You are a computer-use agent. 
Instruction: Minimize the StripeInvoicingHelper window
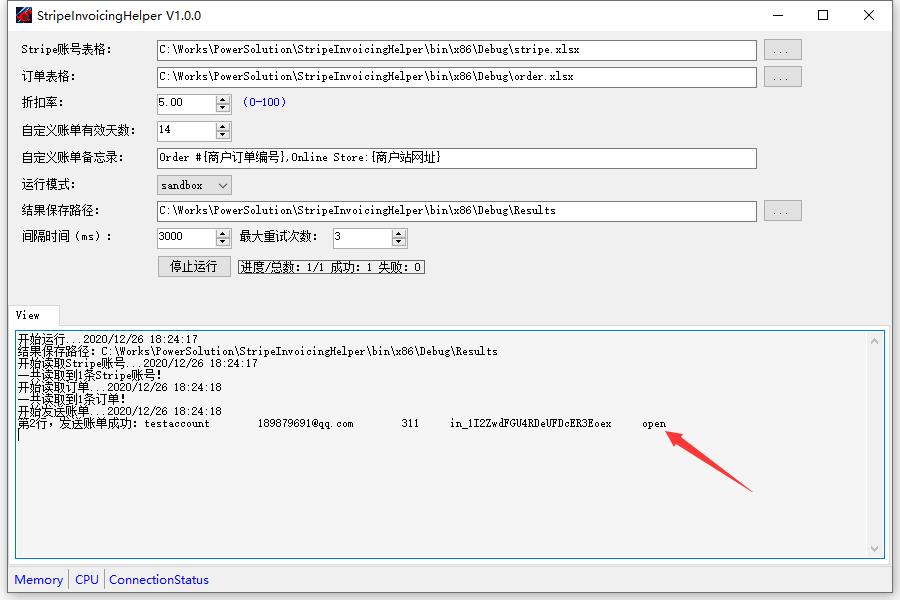(778, 16)
